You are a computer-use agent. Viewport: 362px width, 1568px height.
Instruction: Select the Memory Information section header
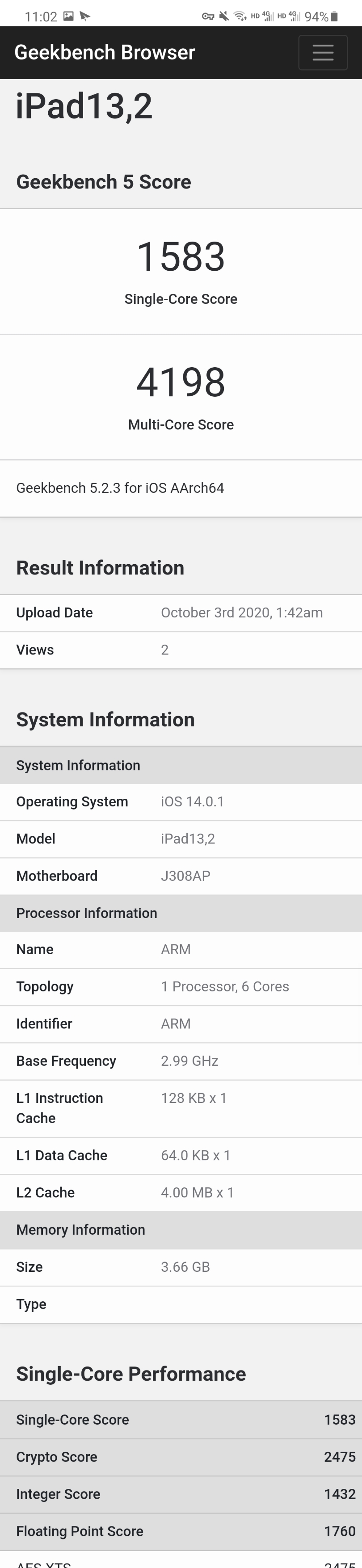pos(181,1229)
